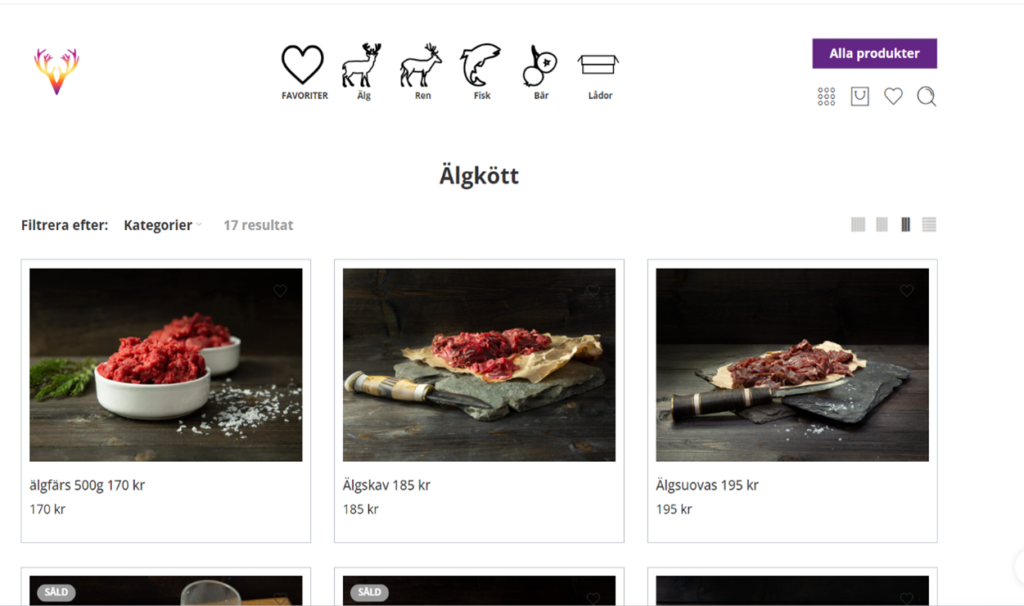
Task: View wishlist via header heart icon
Action: (893, 97)
